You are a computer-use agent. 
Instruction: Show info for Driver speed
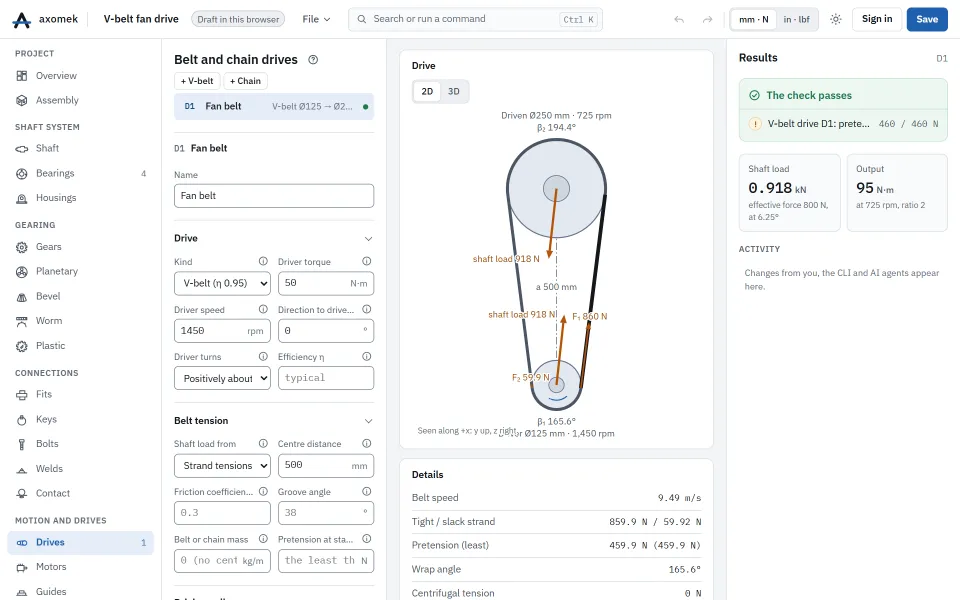point(263,309)
